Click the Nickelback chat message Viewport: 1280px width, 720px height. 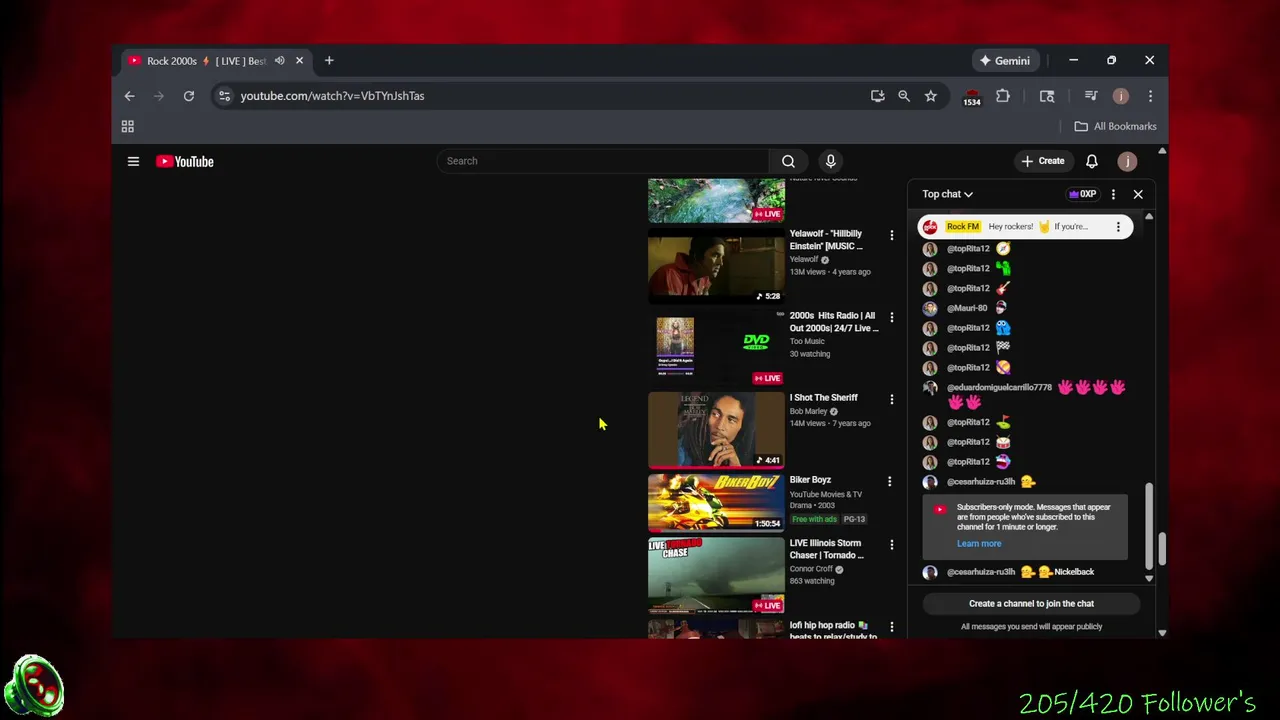tap(1074, 572)
